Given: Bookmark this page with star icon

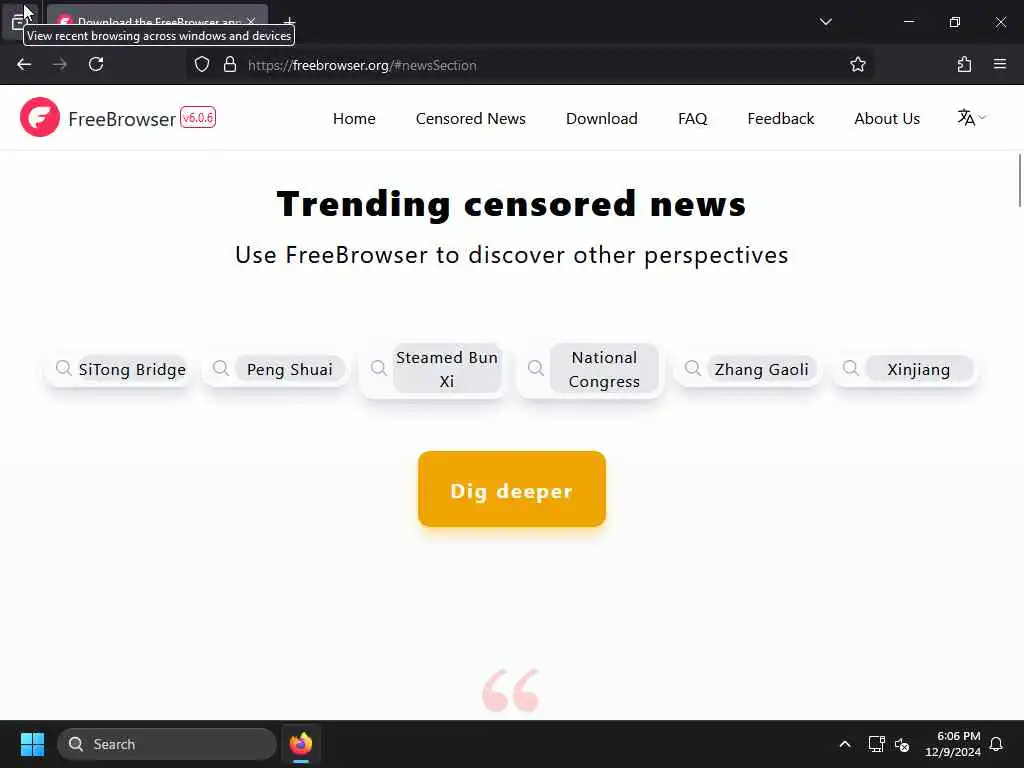Looking at the screenshot, I should [x=857, y=65].
